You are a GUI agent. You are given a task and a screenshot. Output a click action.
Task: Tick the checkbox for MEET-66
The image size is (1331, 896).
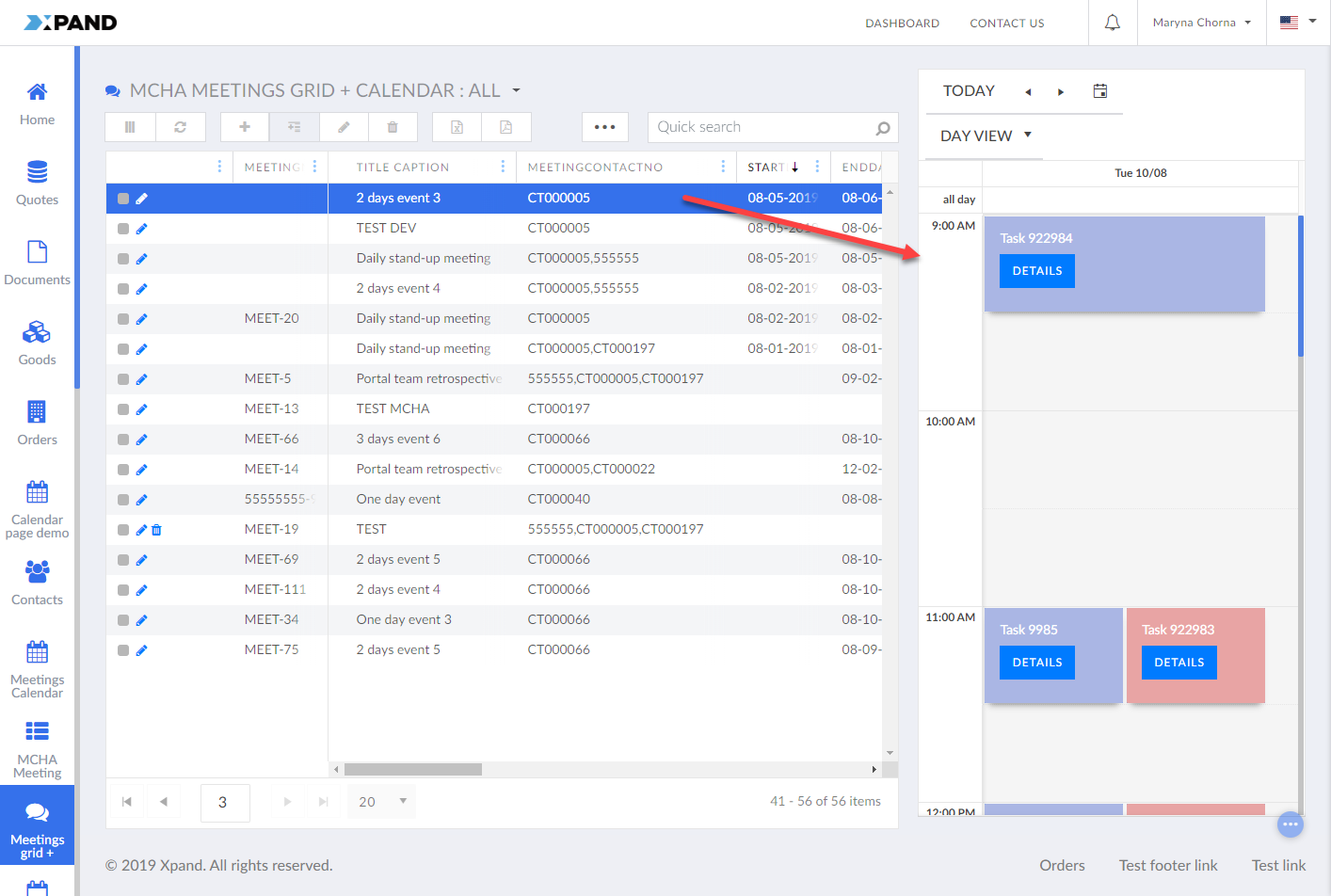121,439
